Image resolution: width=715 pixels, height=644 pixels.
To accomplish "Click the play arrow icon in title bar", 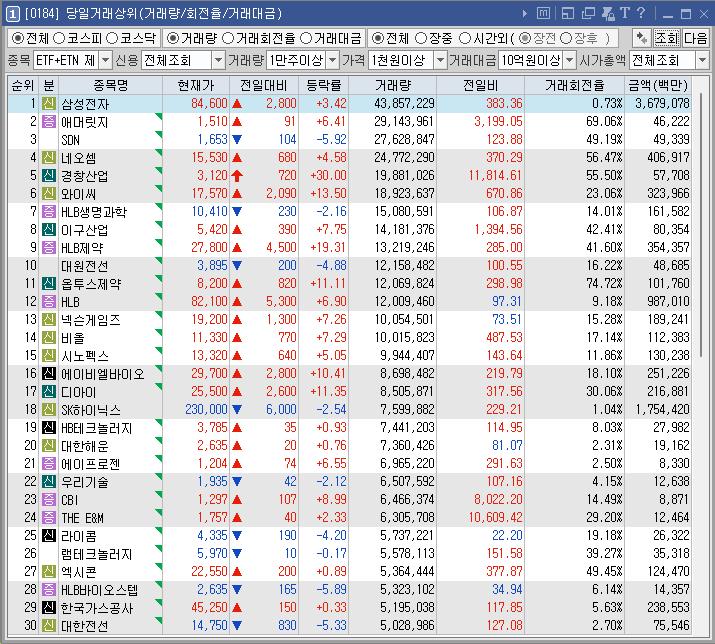I will click(524, 14).
